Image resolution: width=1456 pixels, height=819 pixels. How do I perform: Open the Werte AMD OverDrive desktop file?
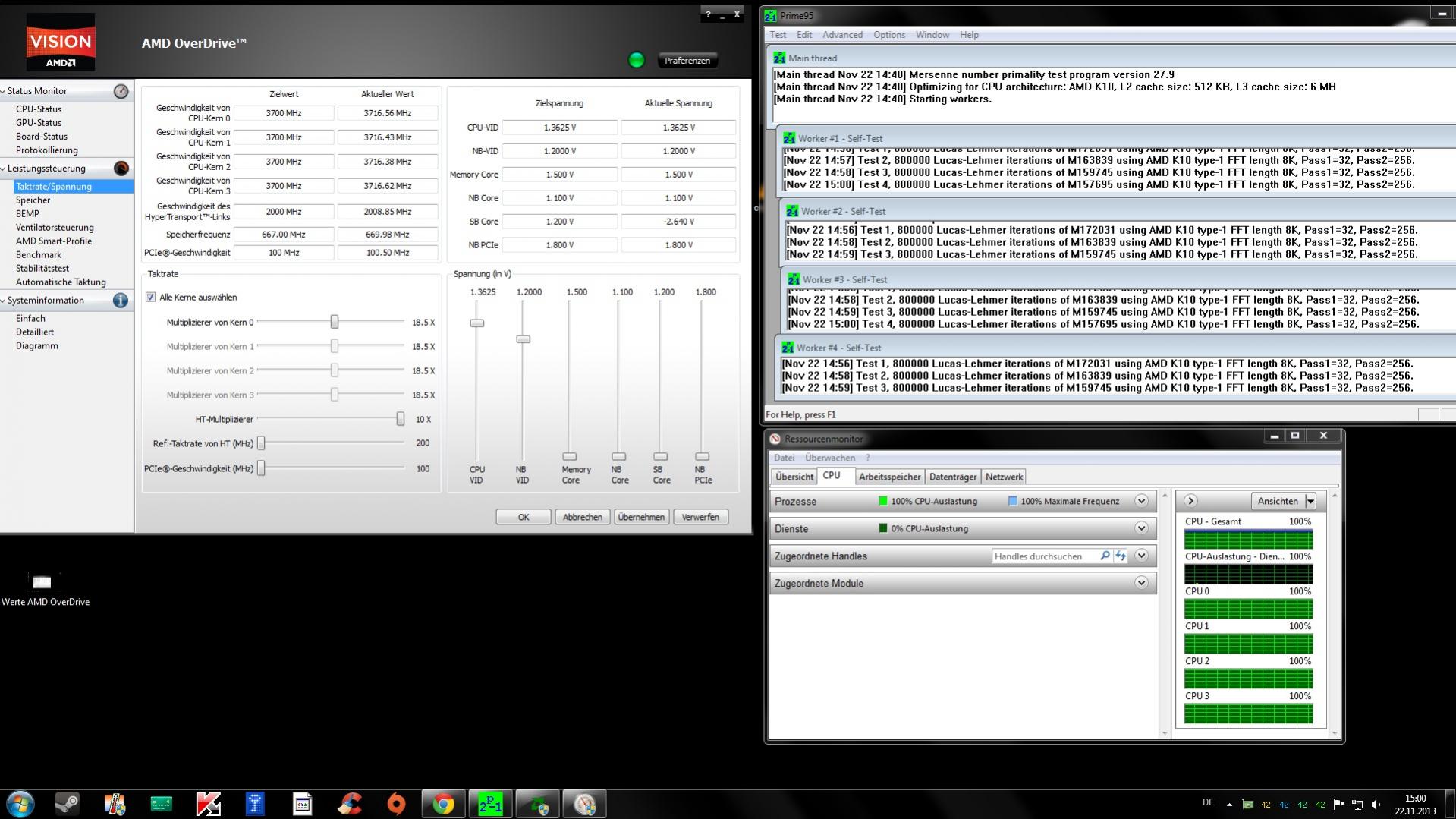tap(45, 590)
